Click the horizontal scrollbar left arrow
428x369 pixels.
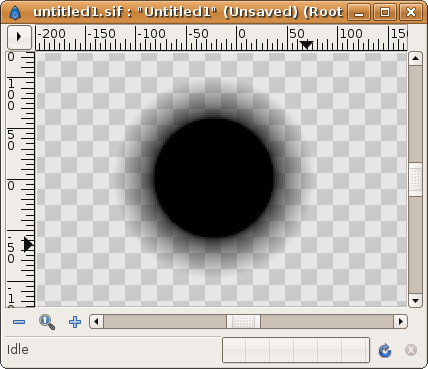pos(97,322)
